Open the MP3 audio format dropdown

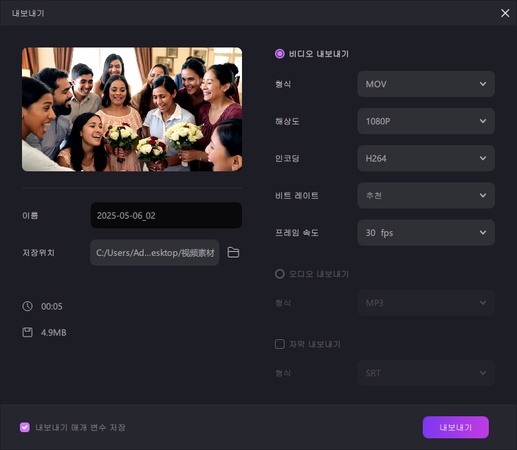click(x=426, y=303)
